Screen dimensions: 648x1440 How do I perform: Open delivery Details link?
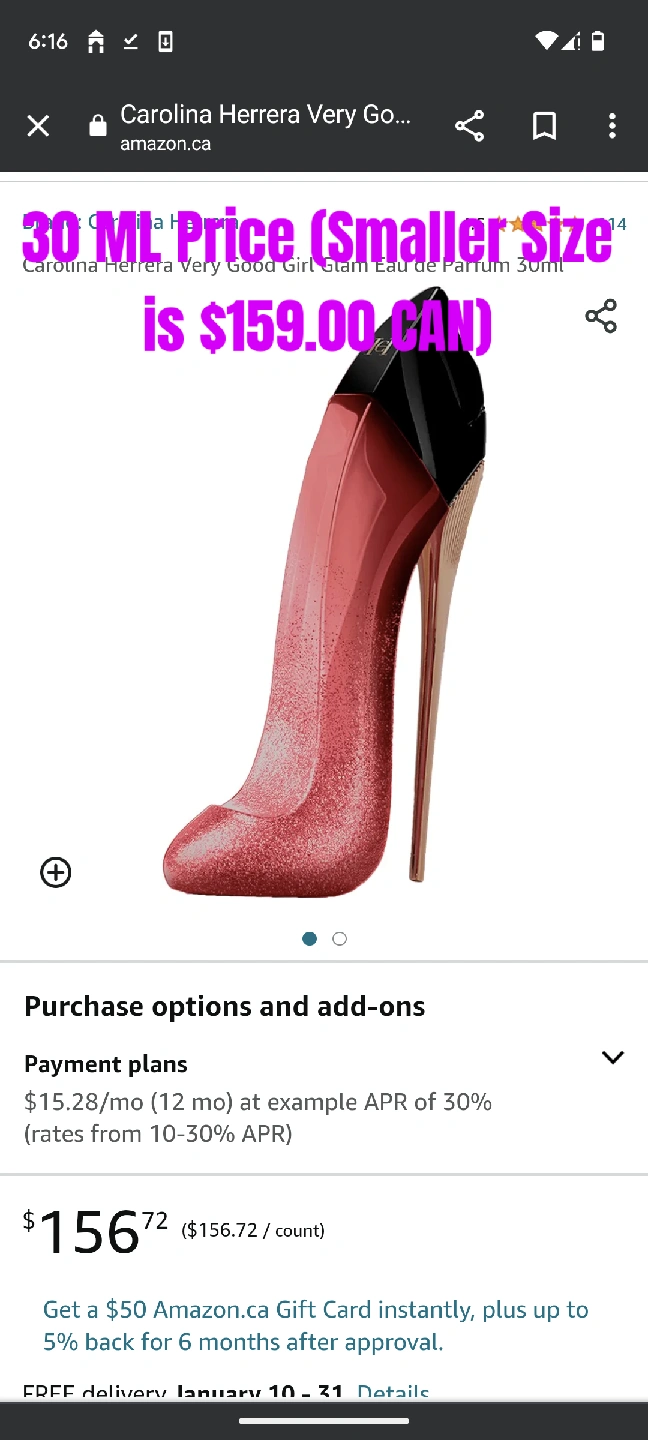(393, 1392)
